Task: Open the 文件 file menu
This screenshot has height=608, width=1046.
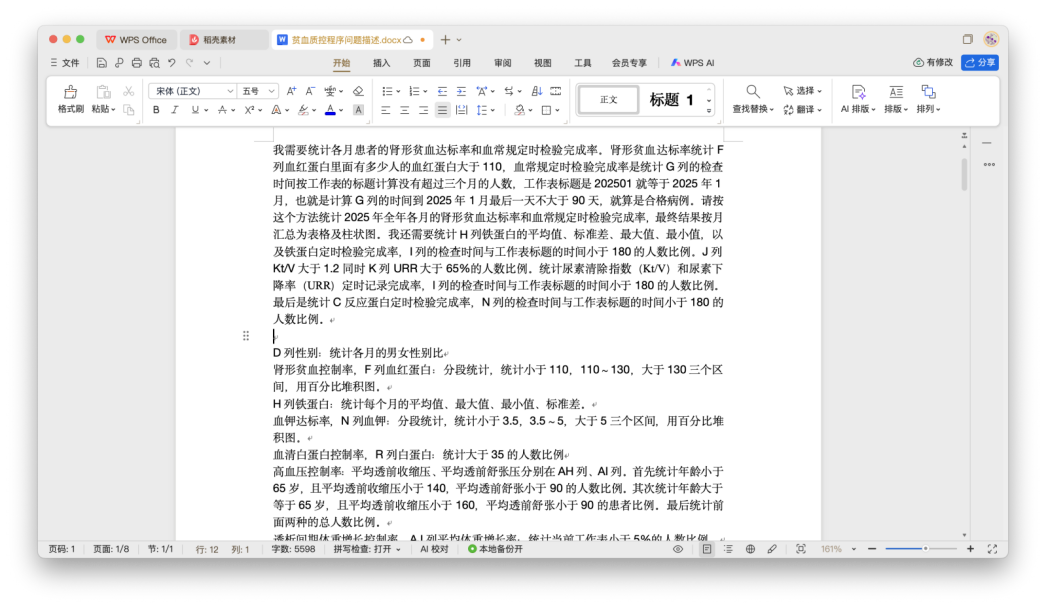Action: (x=65, y=63)
